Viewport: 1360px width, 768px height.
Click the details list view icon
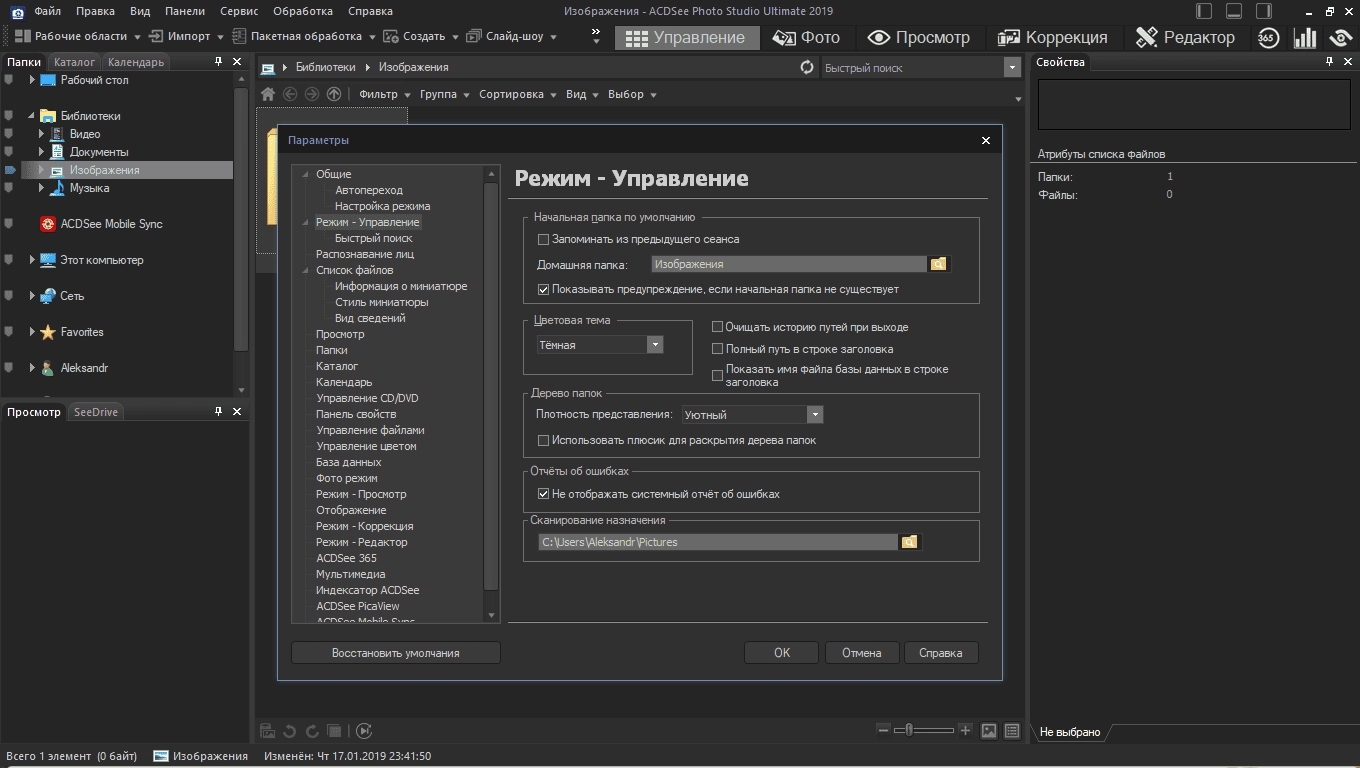[x=1012, y=731]
